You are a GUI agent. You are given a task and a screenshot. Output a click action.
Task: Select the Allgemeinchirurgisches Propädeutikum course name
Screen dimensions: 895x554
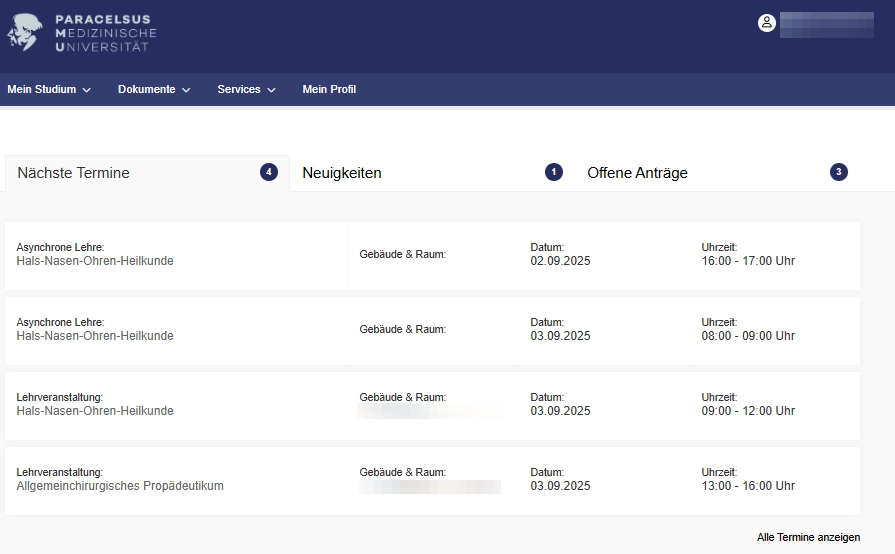click(120, 486)
